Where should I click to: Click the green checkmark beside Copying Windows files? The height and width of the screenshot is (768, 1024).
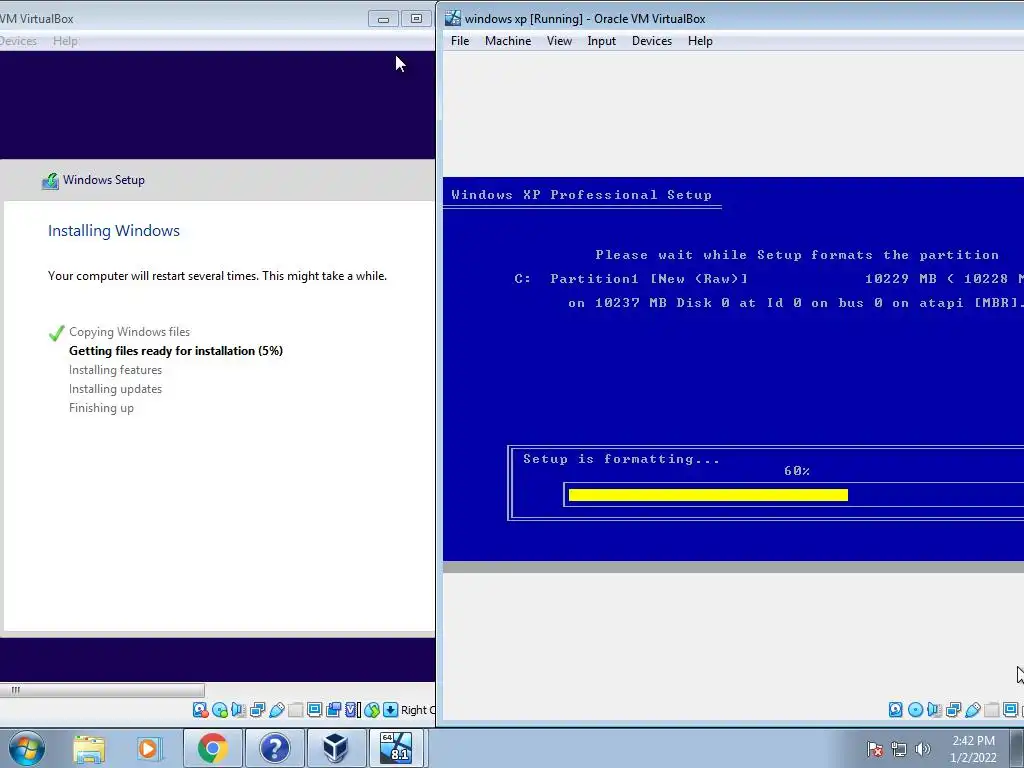(56, 333)
